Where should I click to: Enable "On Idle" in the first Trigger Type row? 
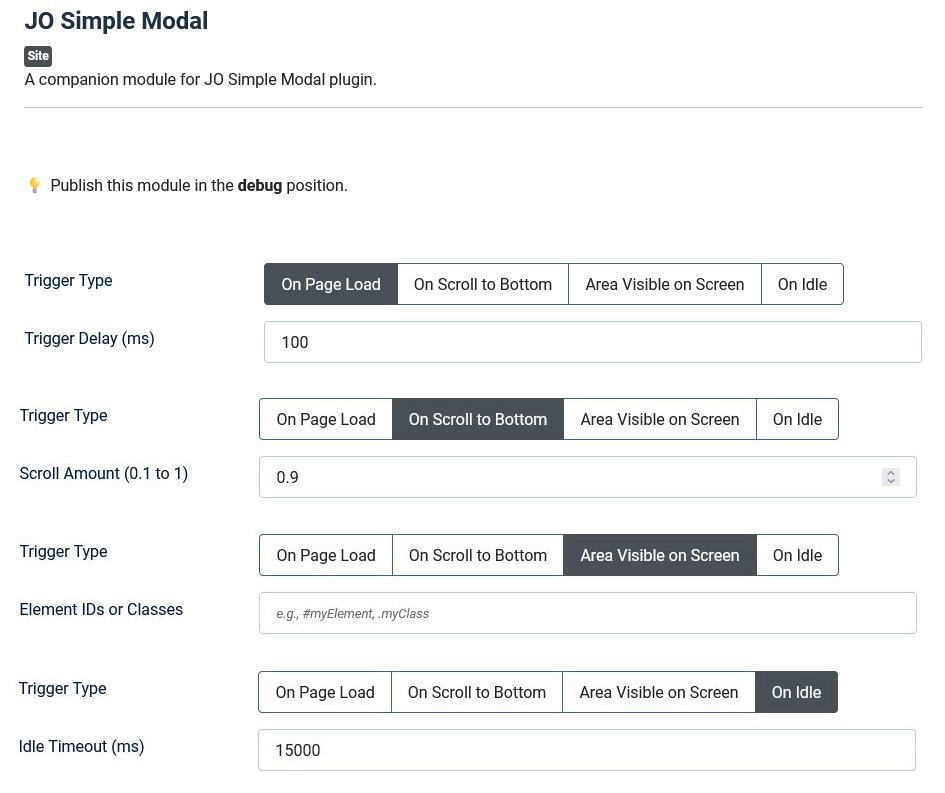(802, 284)
